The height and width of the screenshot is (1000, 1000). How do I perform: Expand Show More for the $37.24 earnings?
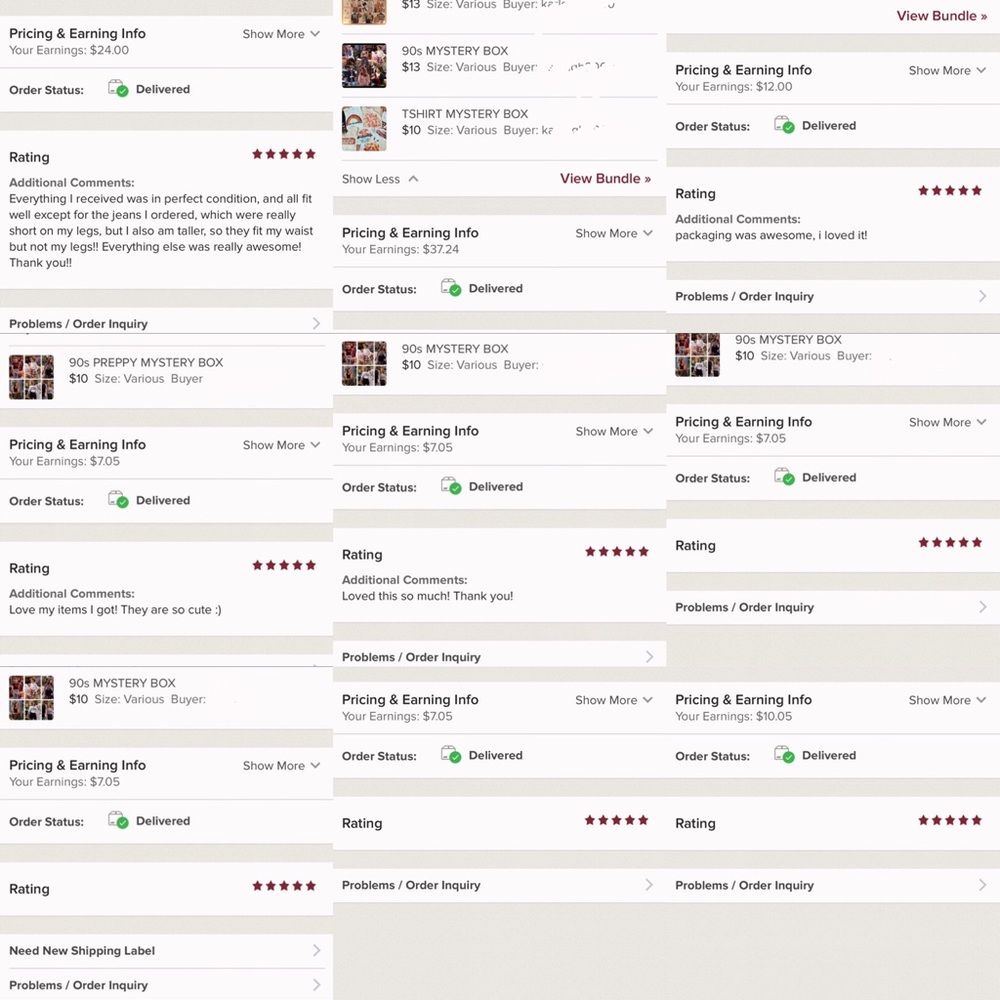point(614,233)
